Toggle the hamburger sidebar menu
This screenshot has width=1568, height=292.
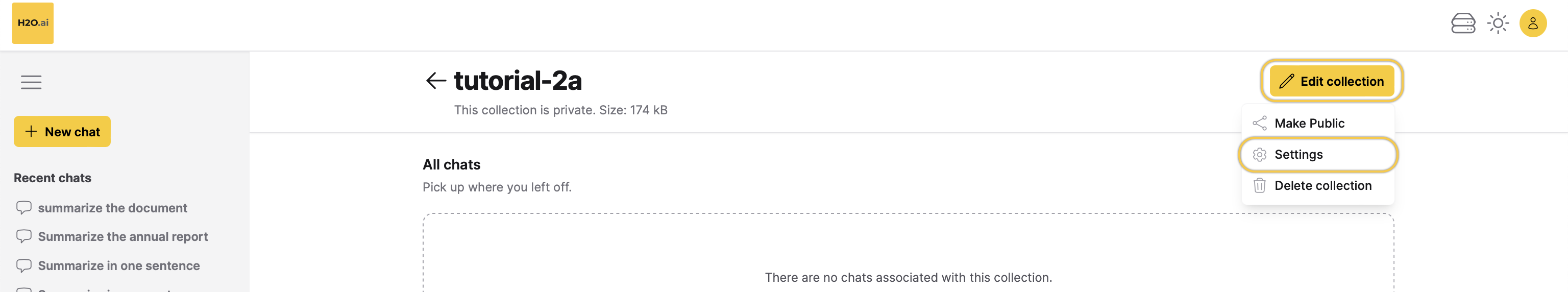pyautogui.click(x=31, y=82)
